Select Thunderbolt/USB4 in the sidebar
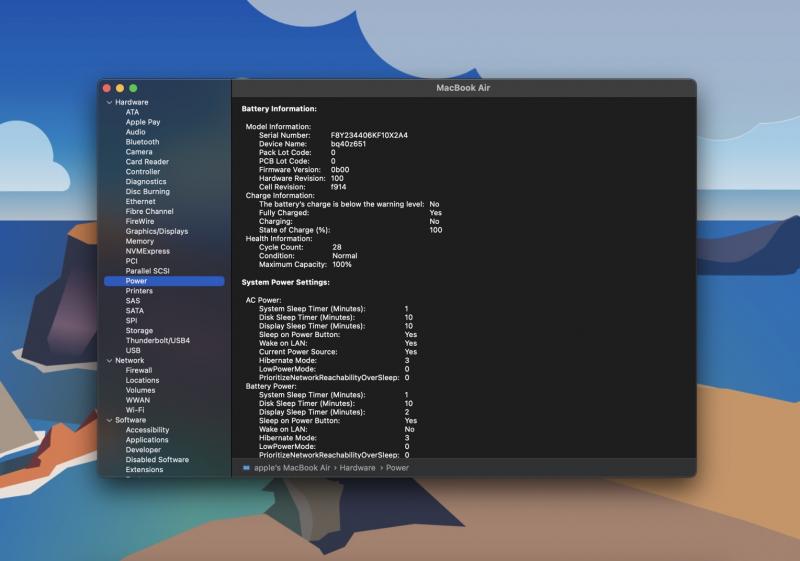This screenshot has height=561, width=800. pos(158,341)
